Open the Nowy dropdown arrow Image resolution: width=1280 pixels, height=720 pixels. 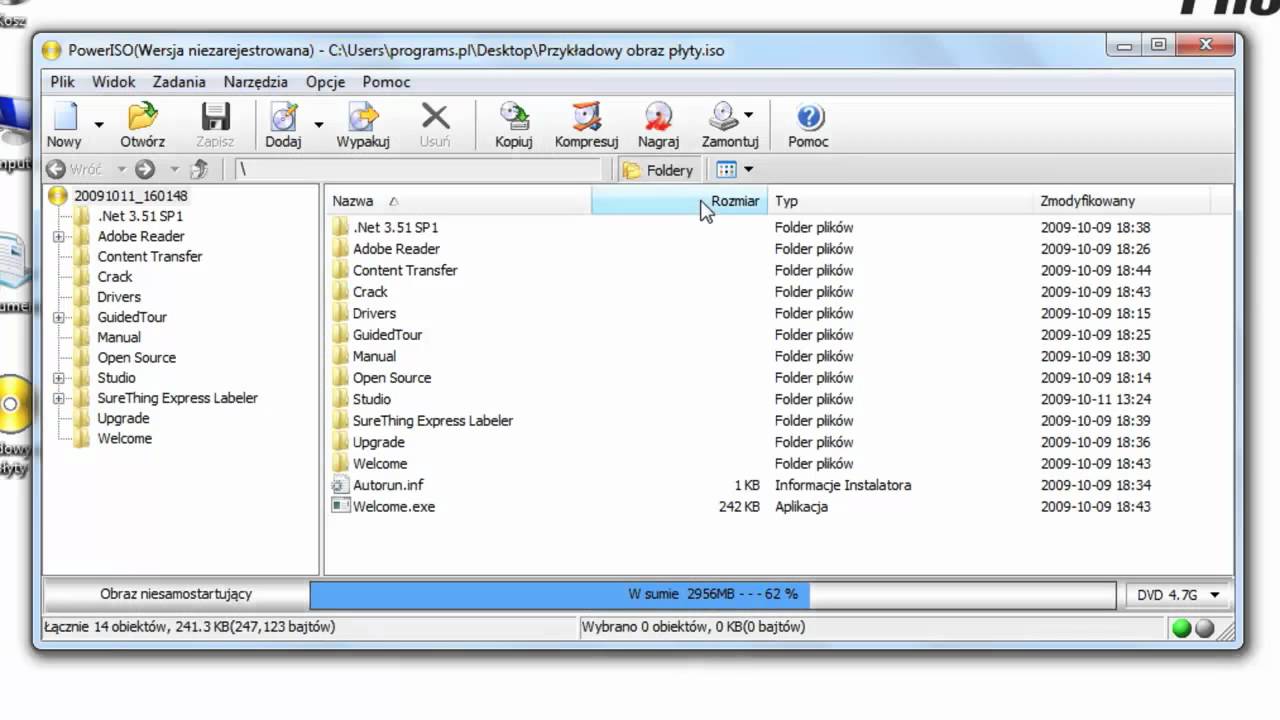(99, 125)
